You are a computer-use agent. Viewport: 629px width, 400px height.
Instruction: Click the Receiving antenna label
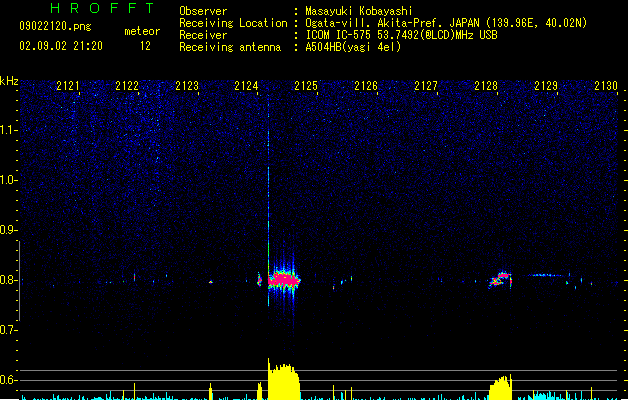pos(230,47)
